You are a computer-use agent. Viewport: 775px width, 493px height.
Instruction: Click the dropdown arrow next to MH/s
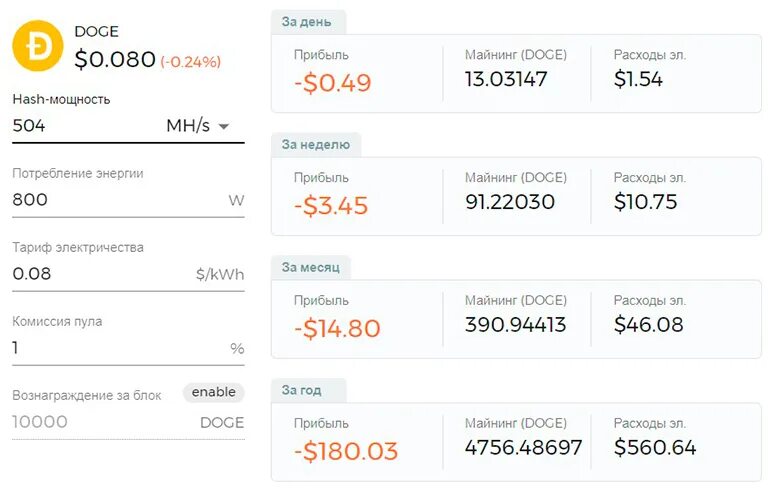pyautogui.click(x=224, y=127)
